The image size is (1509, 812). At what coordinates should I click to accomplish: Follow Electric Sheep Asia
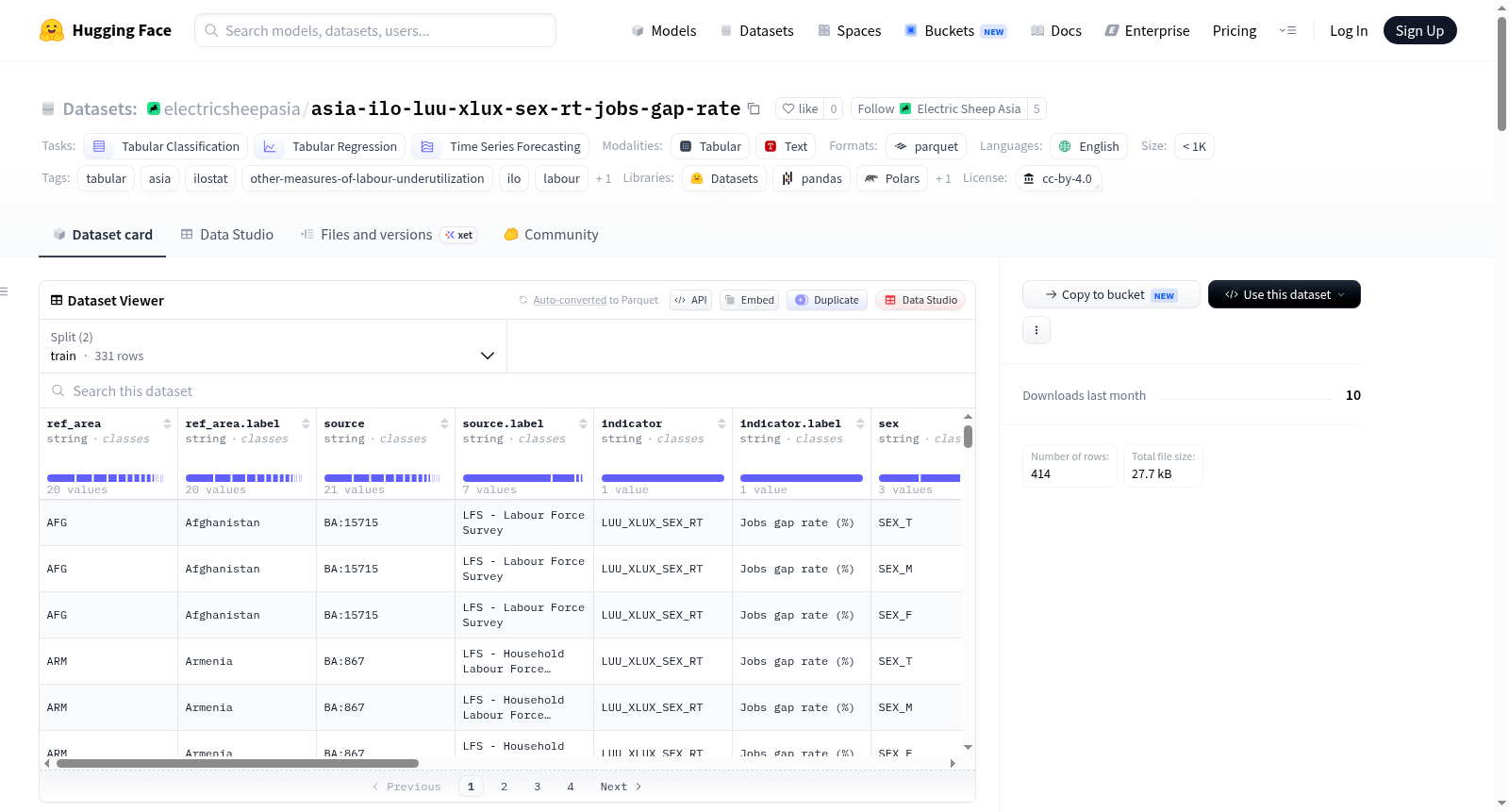pos(939,108)
